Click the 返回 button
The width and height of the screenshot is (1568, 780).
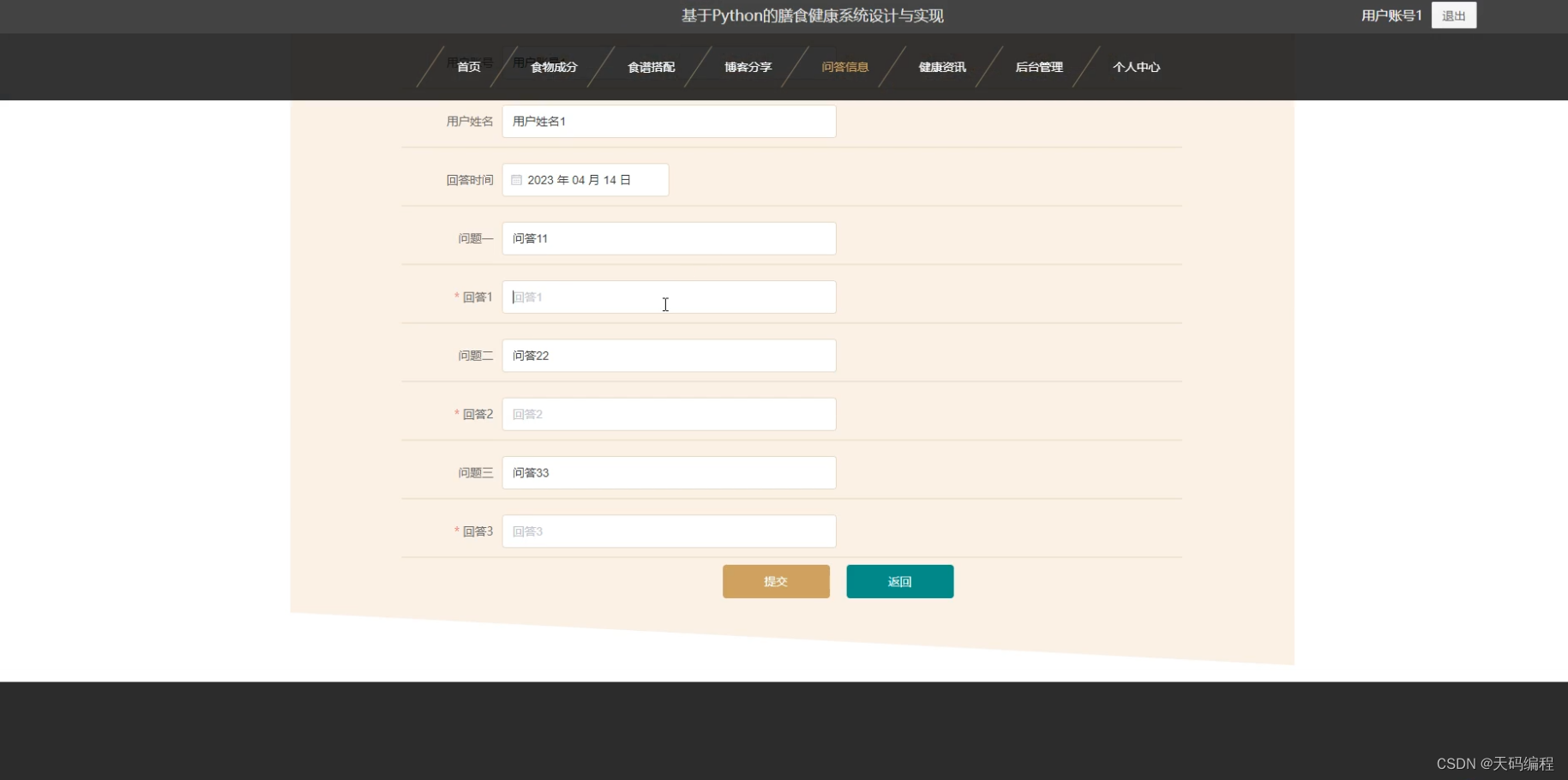(899, 581)
